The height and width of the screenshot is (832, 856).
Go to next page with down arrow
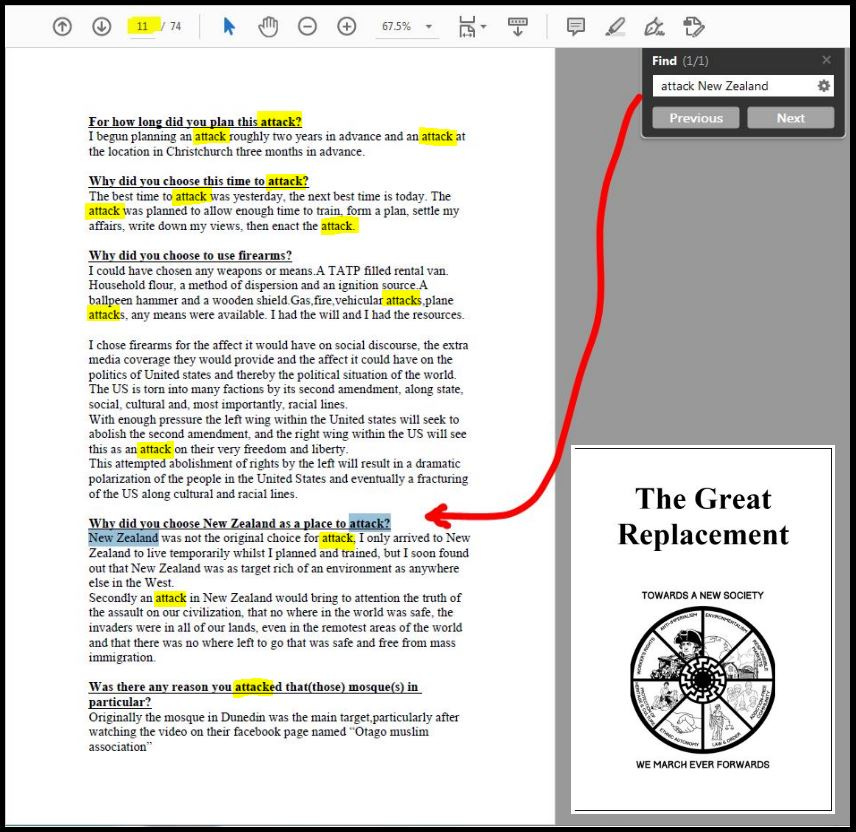(102, 26)
